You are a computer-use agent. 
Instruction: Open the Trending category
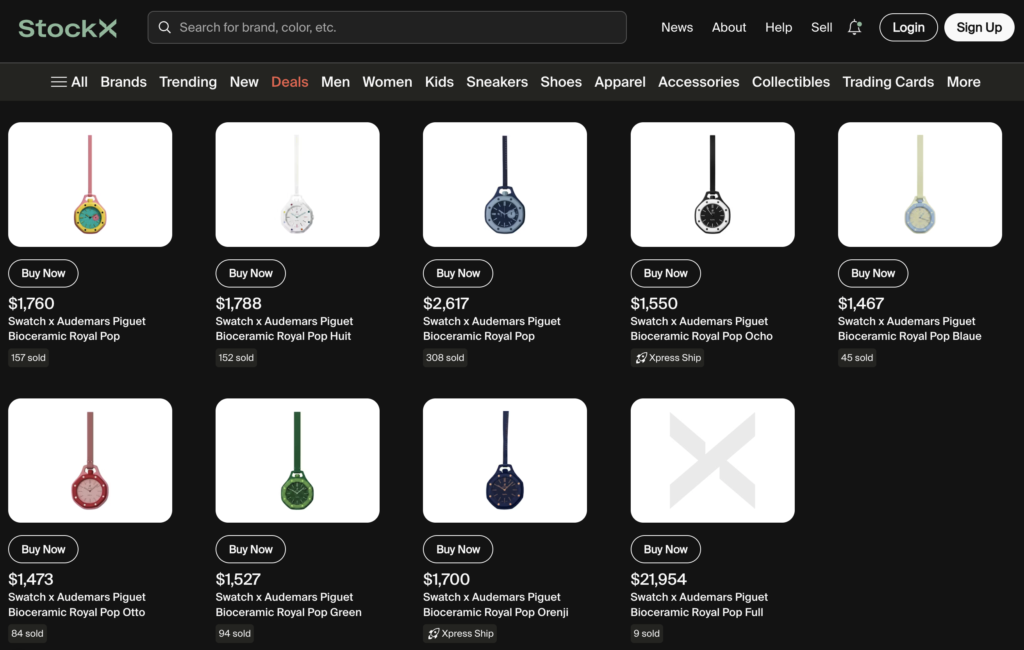coord(188,82)
